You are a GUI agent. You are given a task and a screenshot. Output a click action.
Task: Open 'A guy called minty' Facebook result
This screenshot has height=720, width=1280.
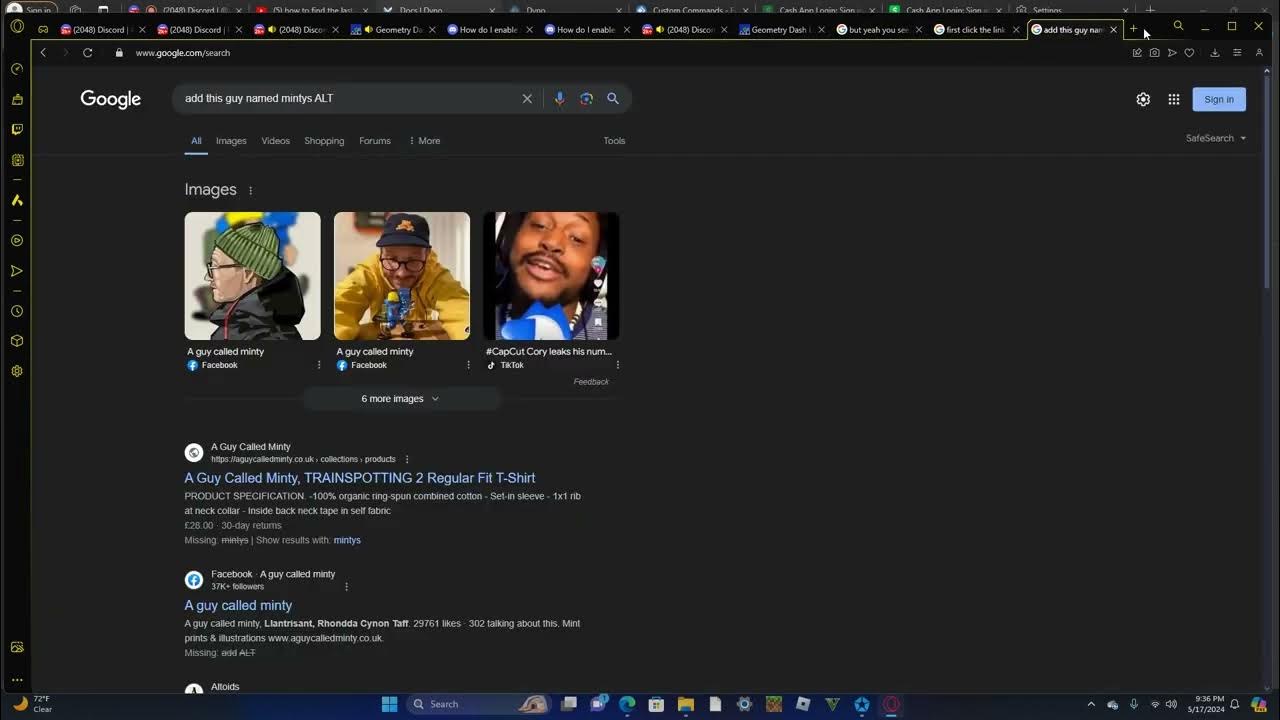(238, 605)
